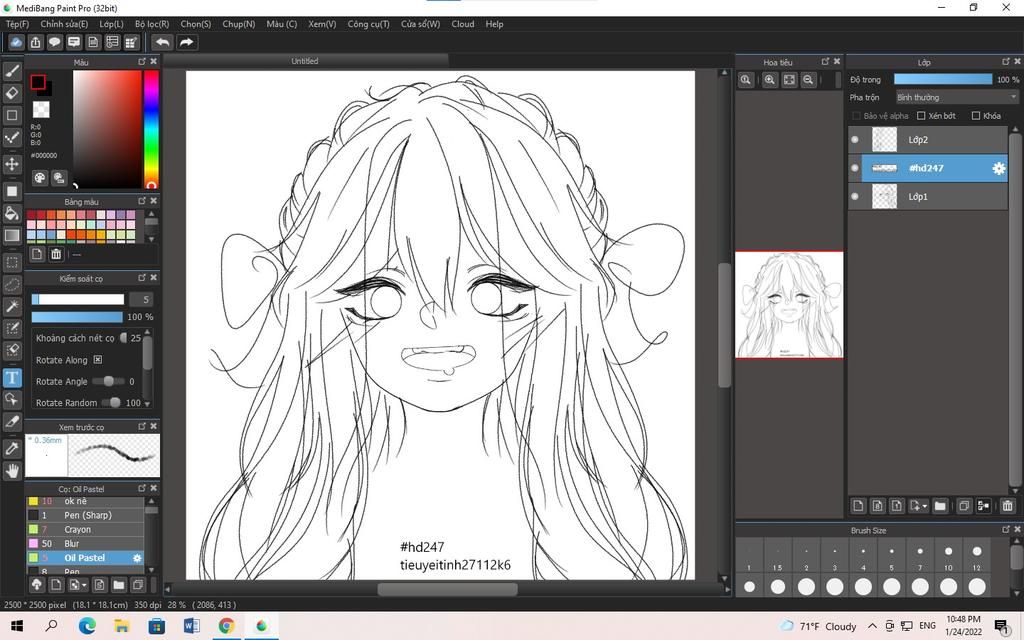1024x640 pixels.
Task: Toggle the Rotate Along checkbox
Action: click(x=98, y=360)
